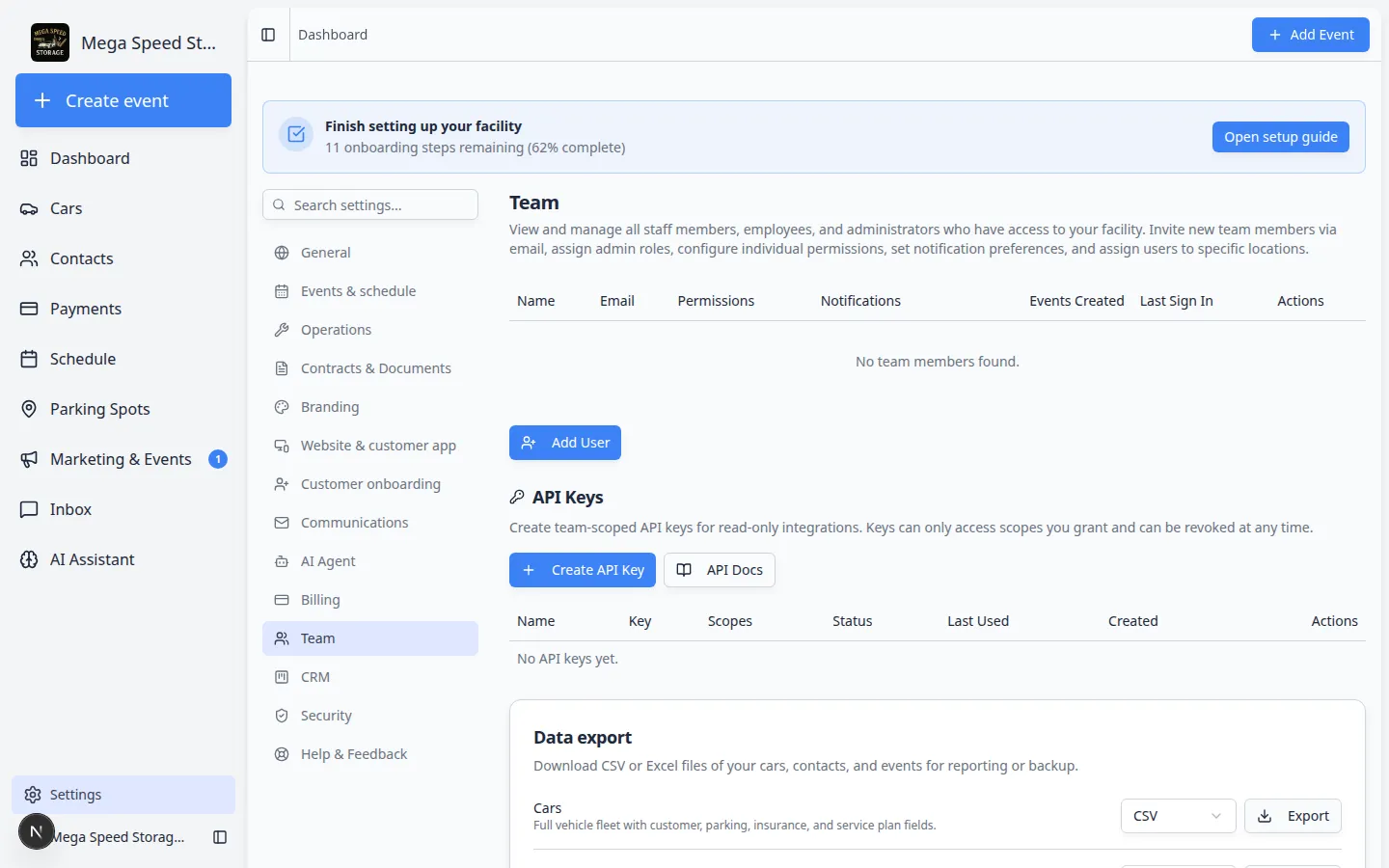Export the Cars data
Image resolution: width=1389 pixels, height=868 pixels.
point(1293,816)
